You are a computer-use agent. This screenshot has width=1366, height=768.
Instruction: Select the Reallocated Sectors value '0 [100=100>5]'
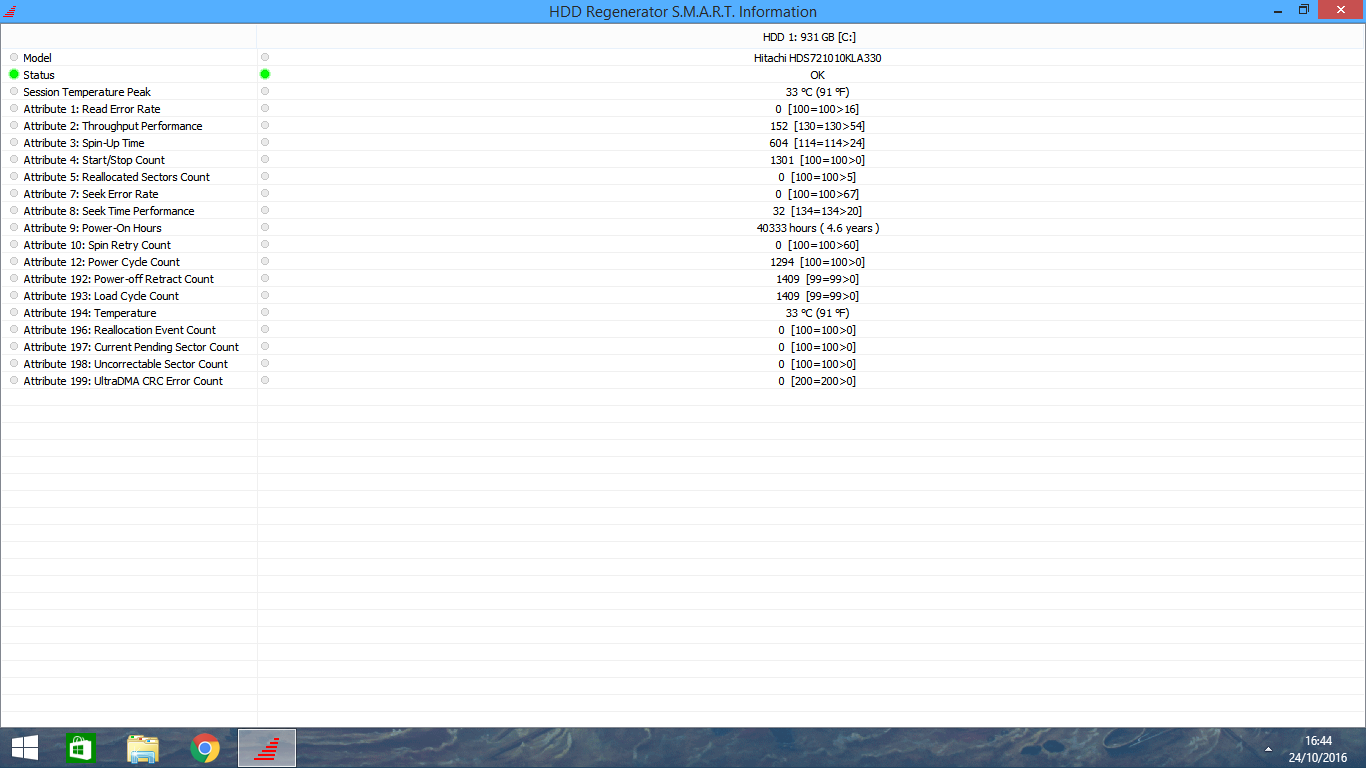click(817, 177)
